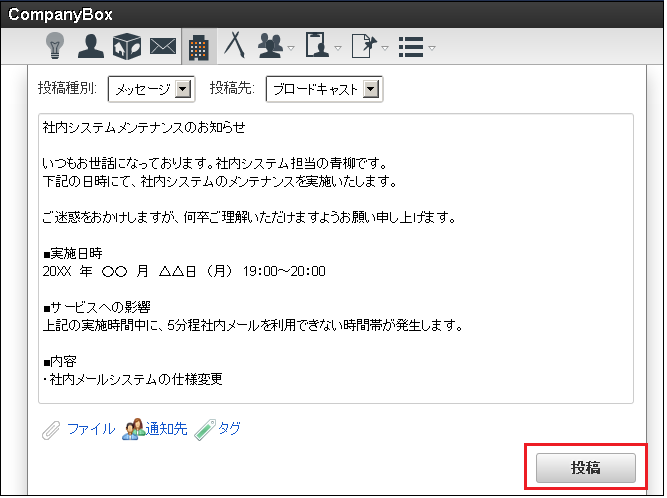Click the line ・社内メールシステムの仕様変更
Image resolution: width=667 pixels, height=498 pixels.
click(132, 379)
